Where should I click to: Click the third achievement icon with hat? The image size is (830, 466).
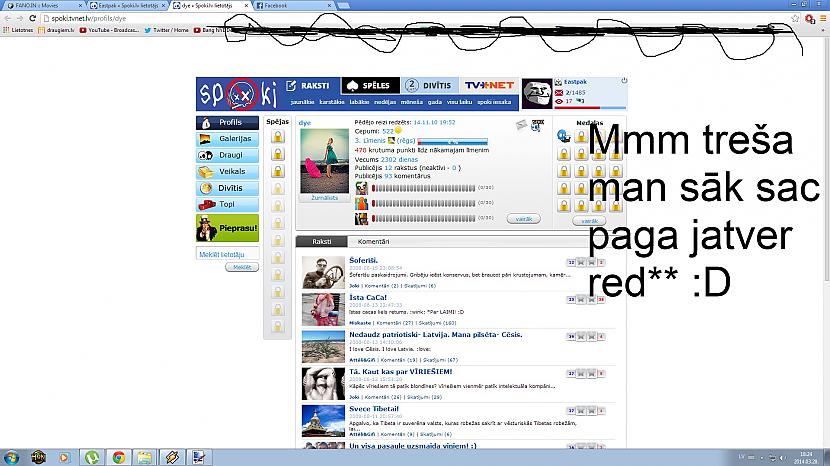point(362,219)
